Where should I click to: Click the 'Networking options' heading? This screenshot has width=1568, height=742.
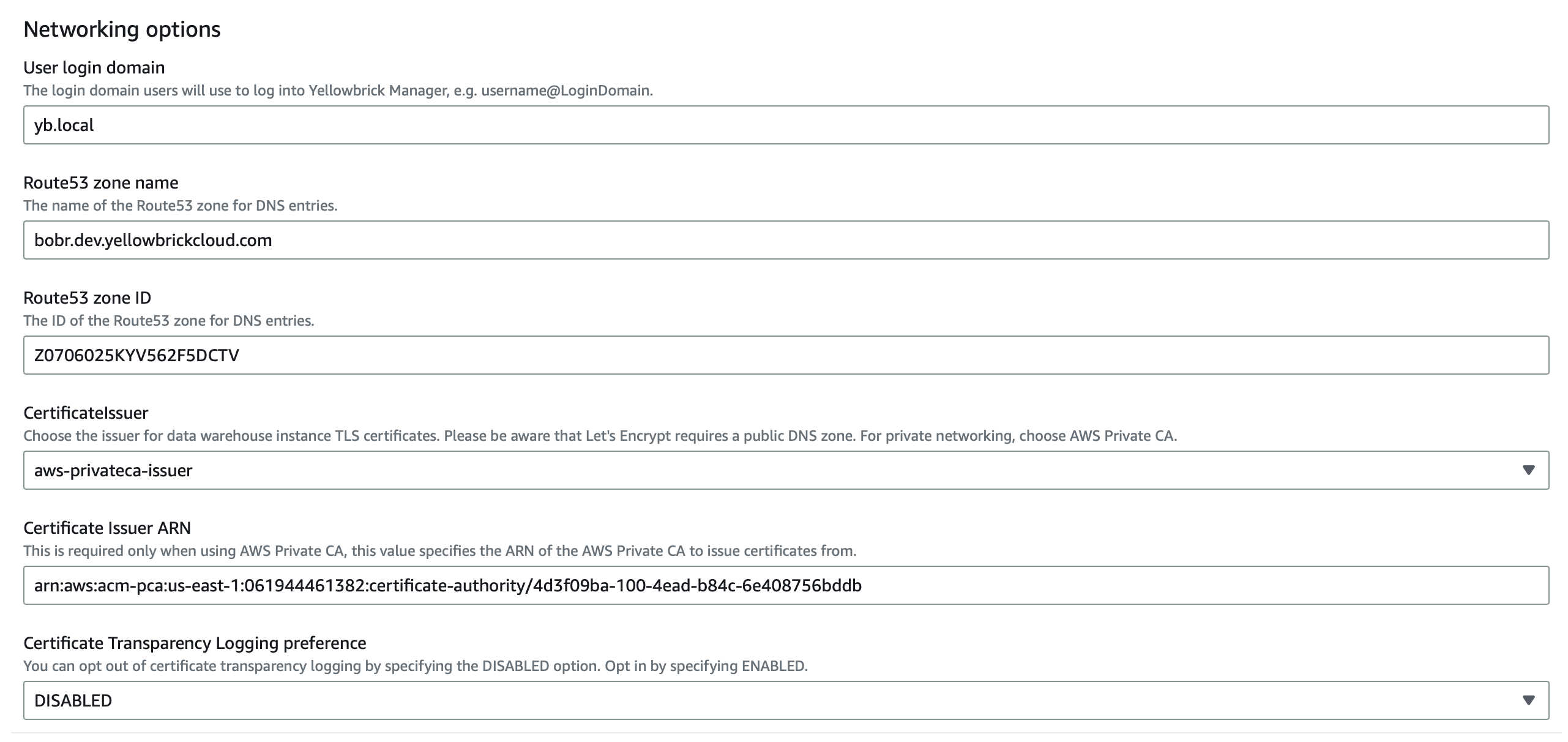122,29
